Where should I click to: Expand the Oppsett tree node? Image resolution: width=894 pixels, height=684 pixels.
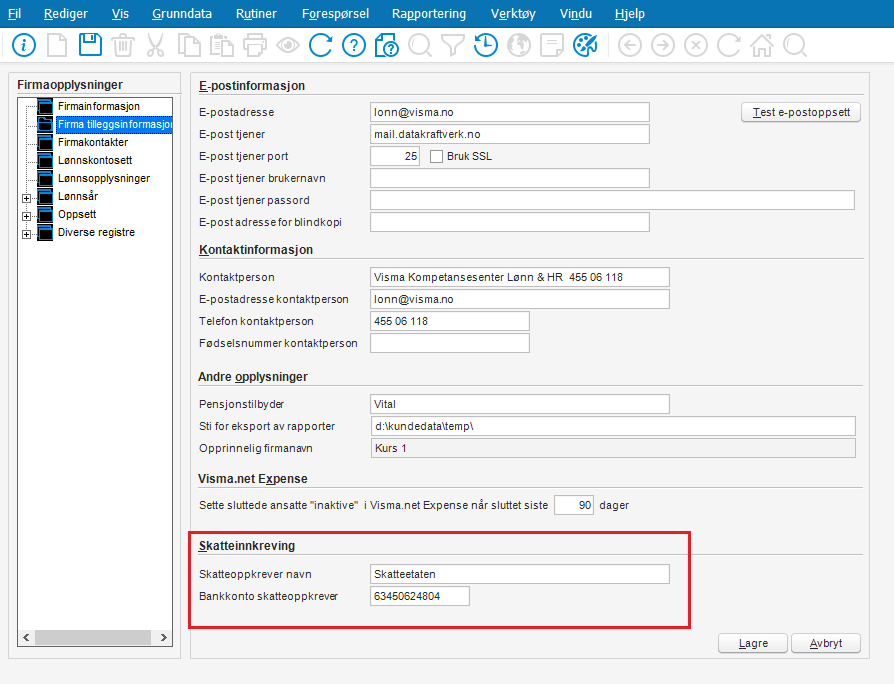tap(26, 217)
